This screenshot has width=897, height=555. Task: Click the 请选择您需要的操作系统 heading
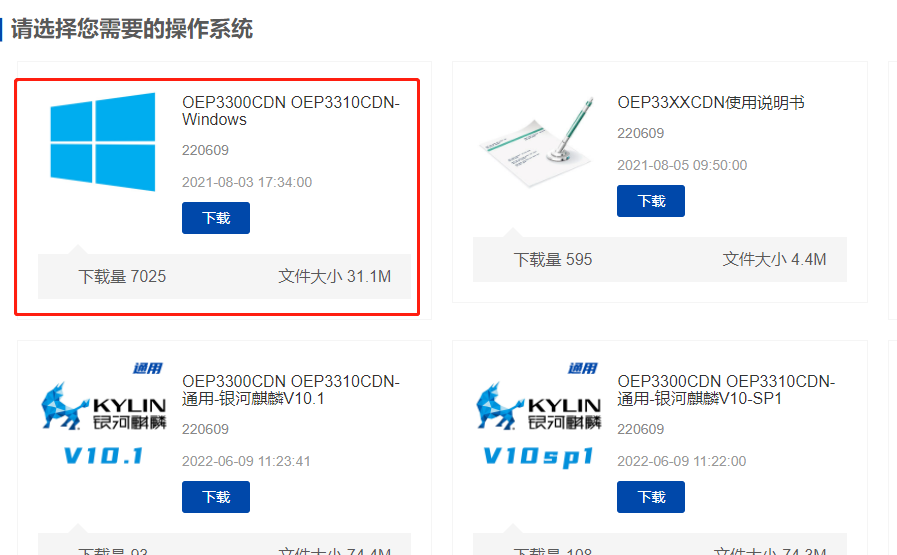132,29
